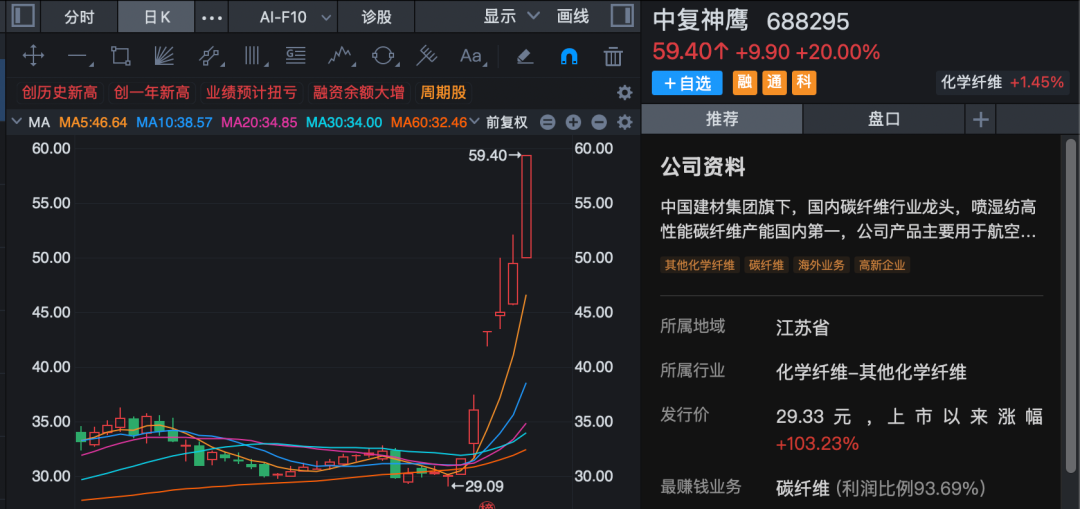
Task: Select the wave pattern drawing tool
Action: (340, 56)
